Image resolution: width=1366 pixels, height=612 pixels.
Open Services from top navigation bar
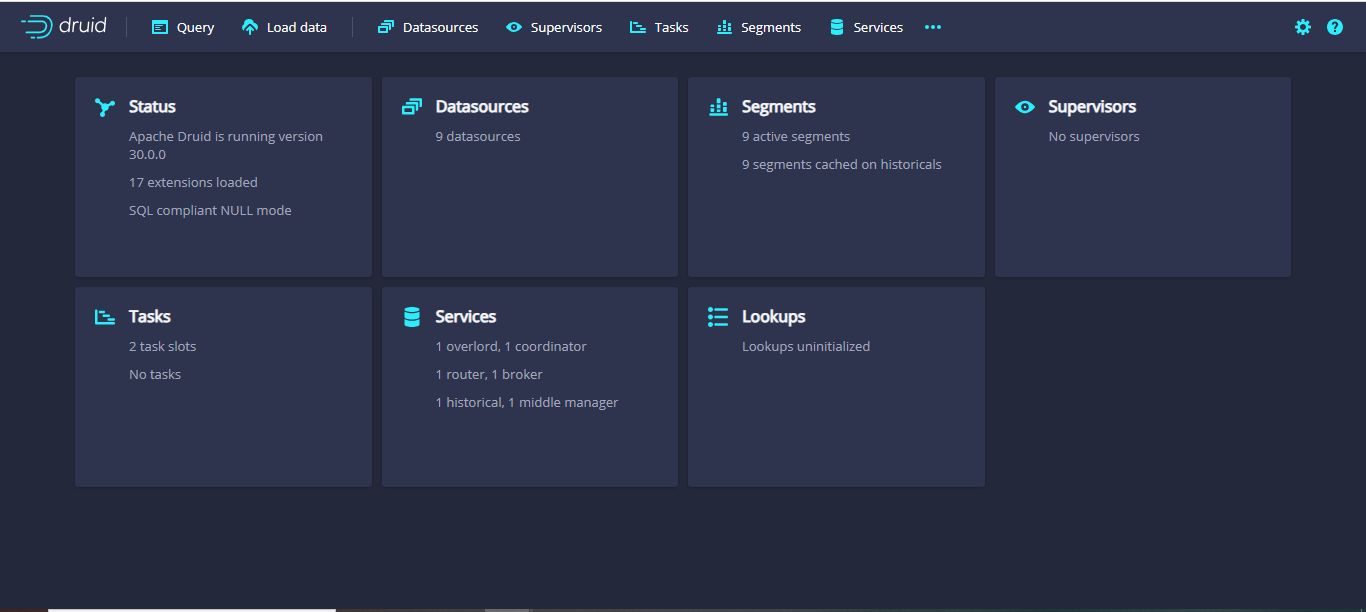[866, 27]
